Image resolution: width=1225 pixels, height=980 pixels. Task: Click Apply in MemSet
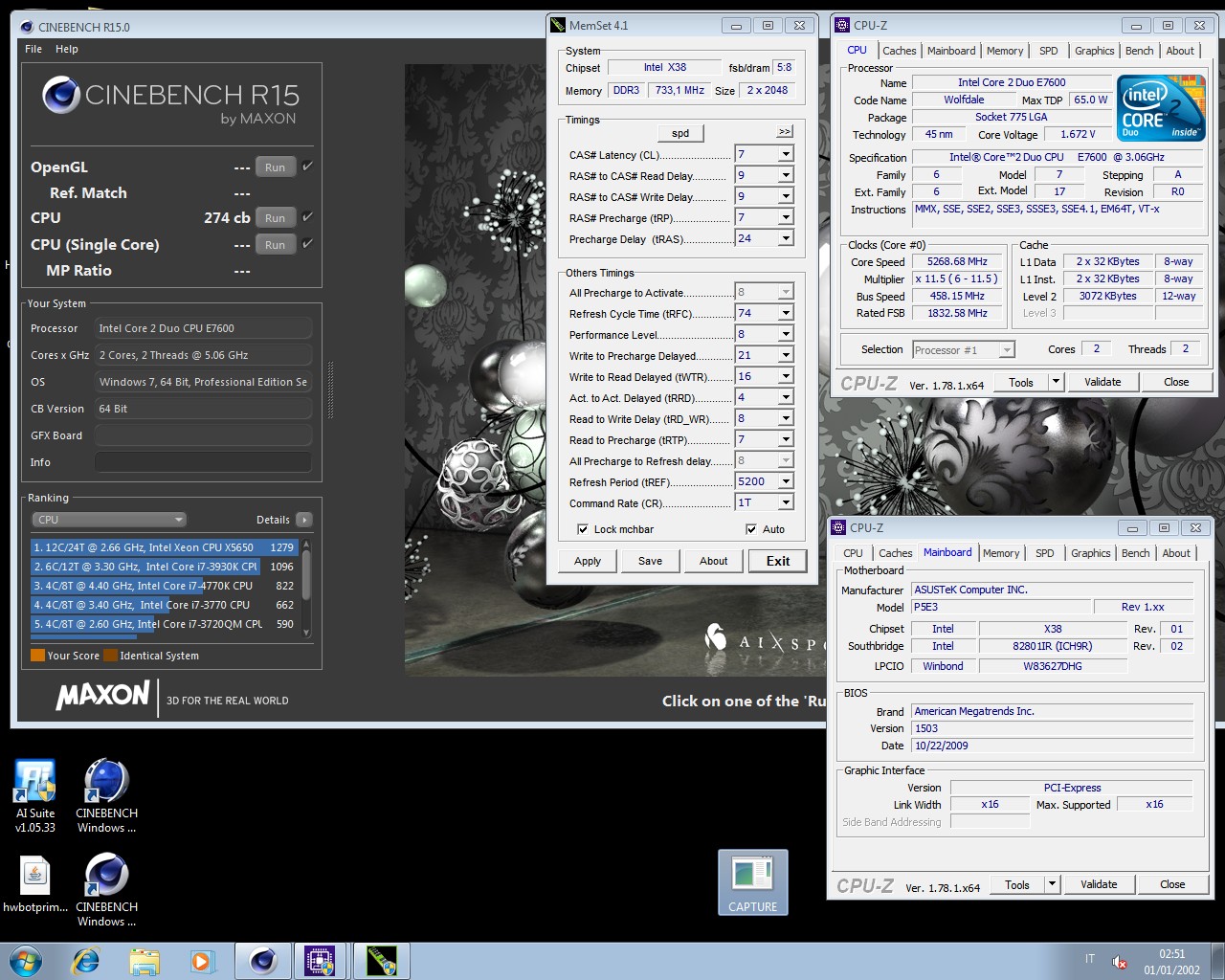588,561
